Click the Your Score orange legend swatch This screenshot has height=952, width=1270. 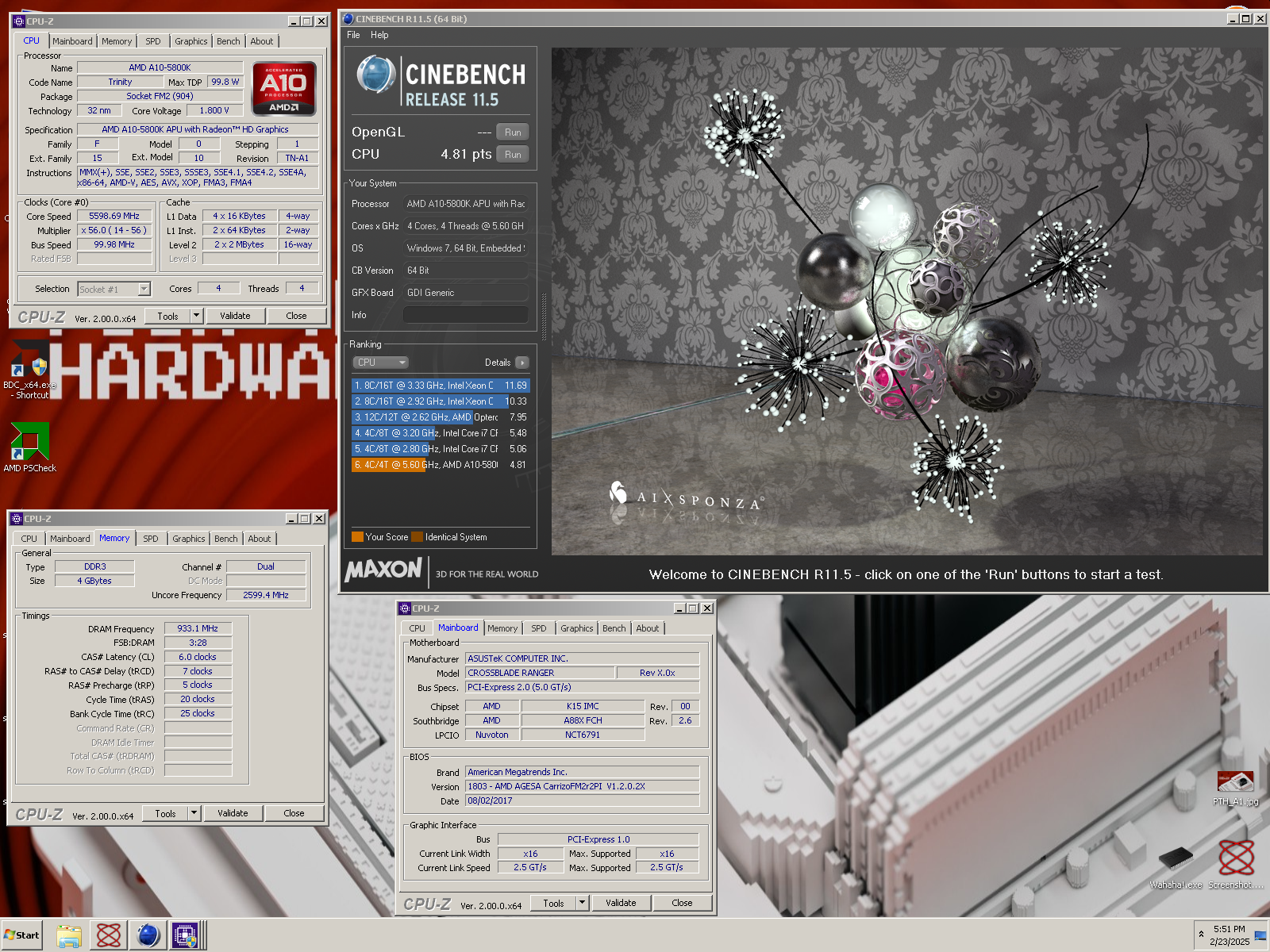point(357,537)
